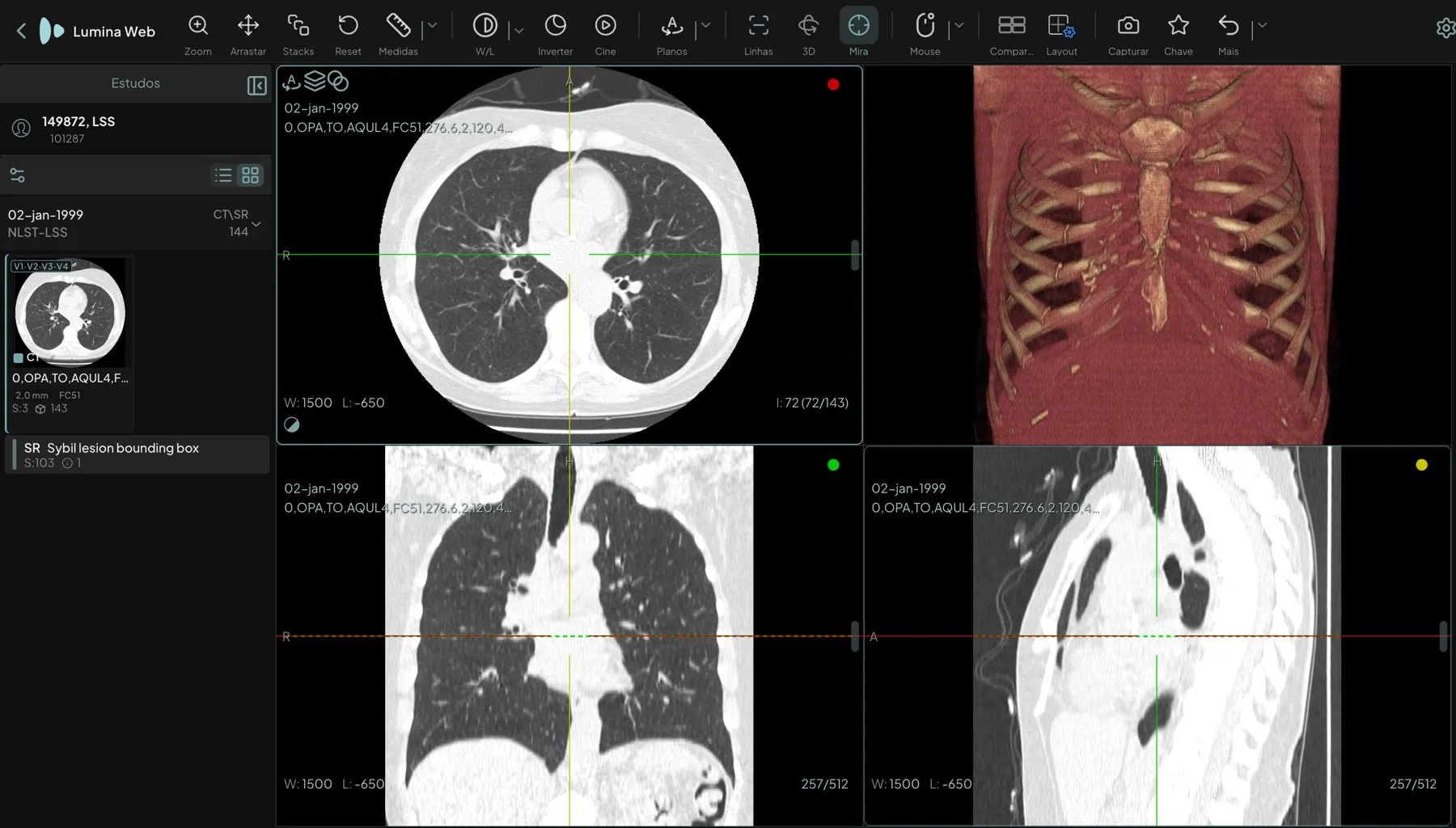Screen dimensions: 1456x828
Task: Open Mouse button settings
Action: pos(925,26)
